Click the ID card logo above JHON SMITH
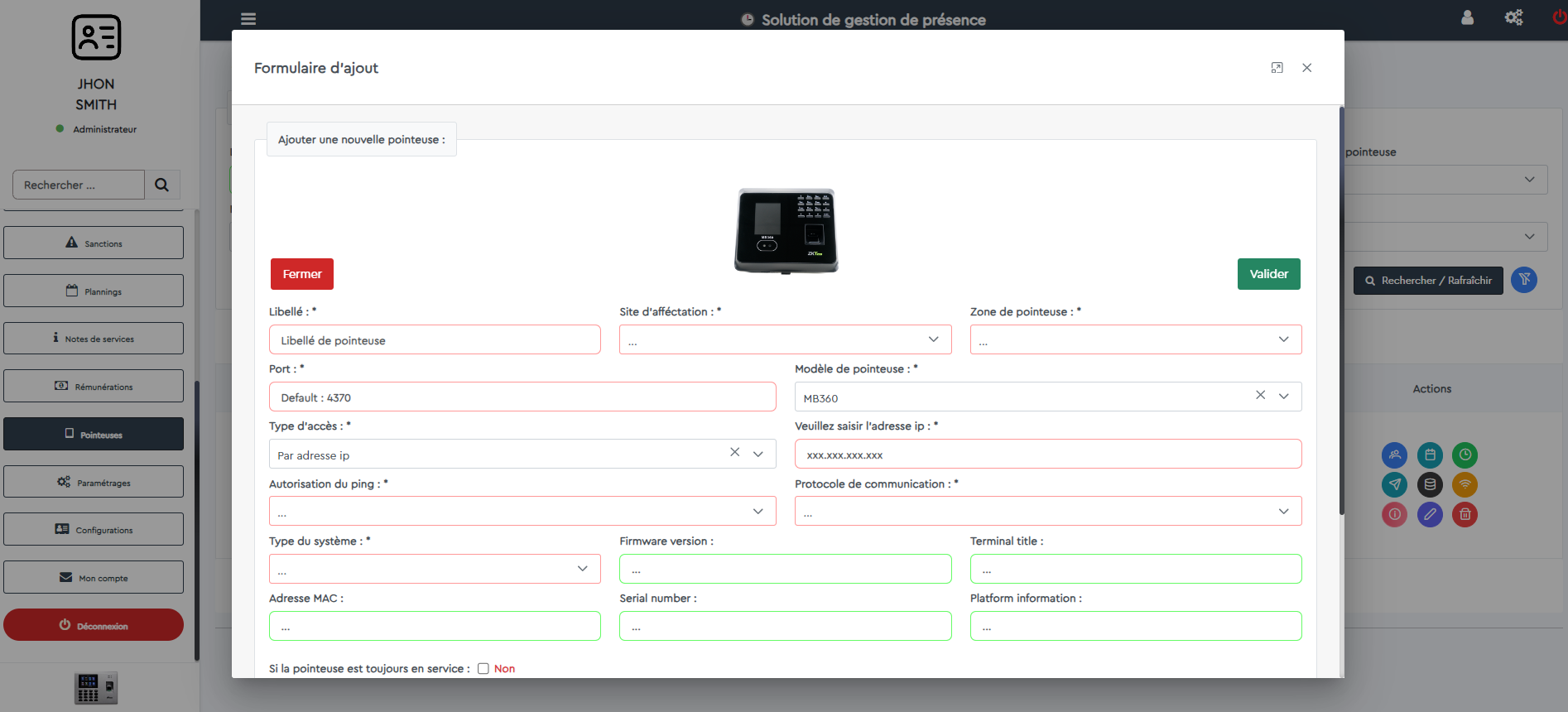The height and width of the screenshot is (712, 1568). [96, 37]
